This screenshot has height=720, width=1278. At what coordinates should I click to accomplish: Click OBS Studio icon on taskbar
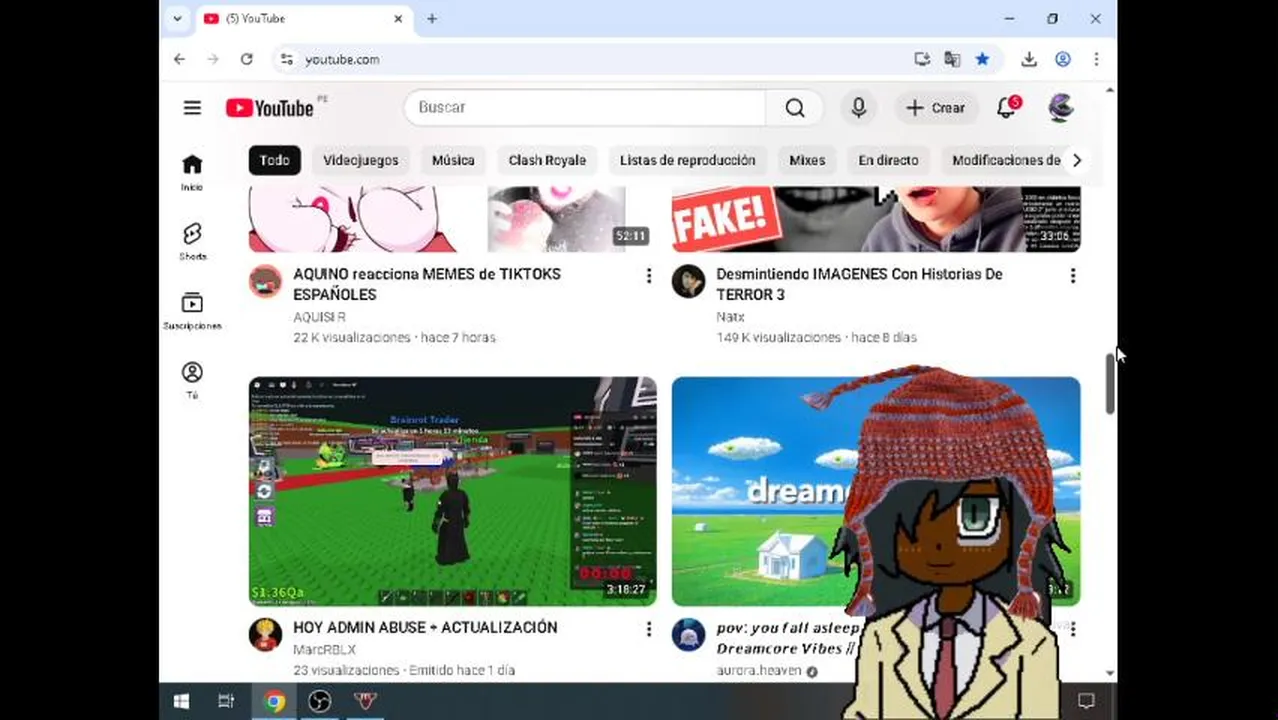[320, 701]
